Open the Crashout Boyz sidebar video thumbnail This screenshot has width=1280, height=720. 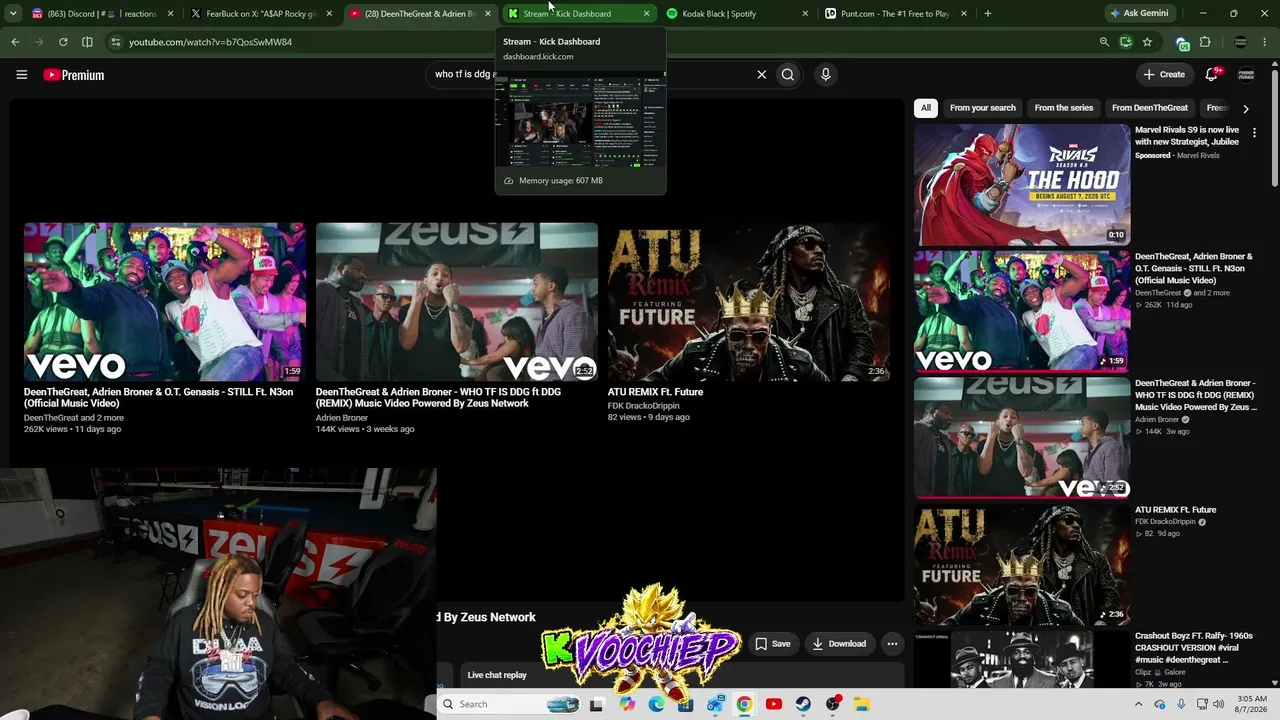(1022, 660)
